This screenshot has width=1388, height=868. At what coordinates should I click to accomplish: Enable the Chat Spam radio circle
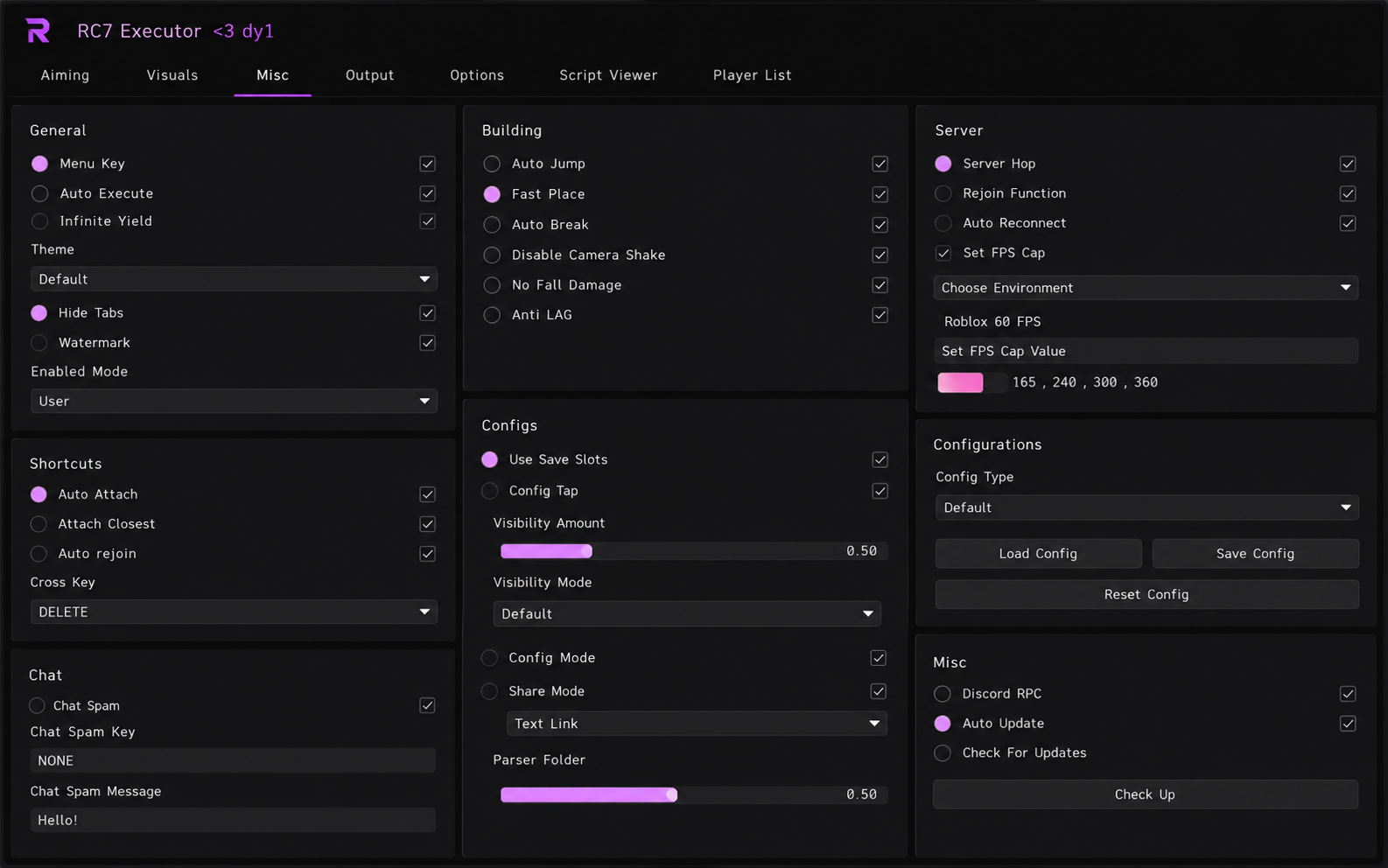point(37,705)
